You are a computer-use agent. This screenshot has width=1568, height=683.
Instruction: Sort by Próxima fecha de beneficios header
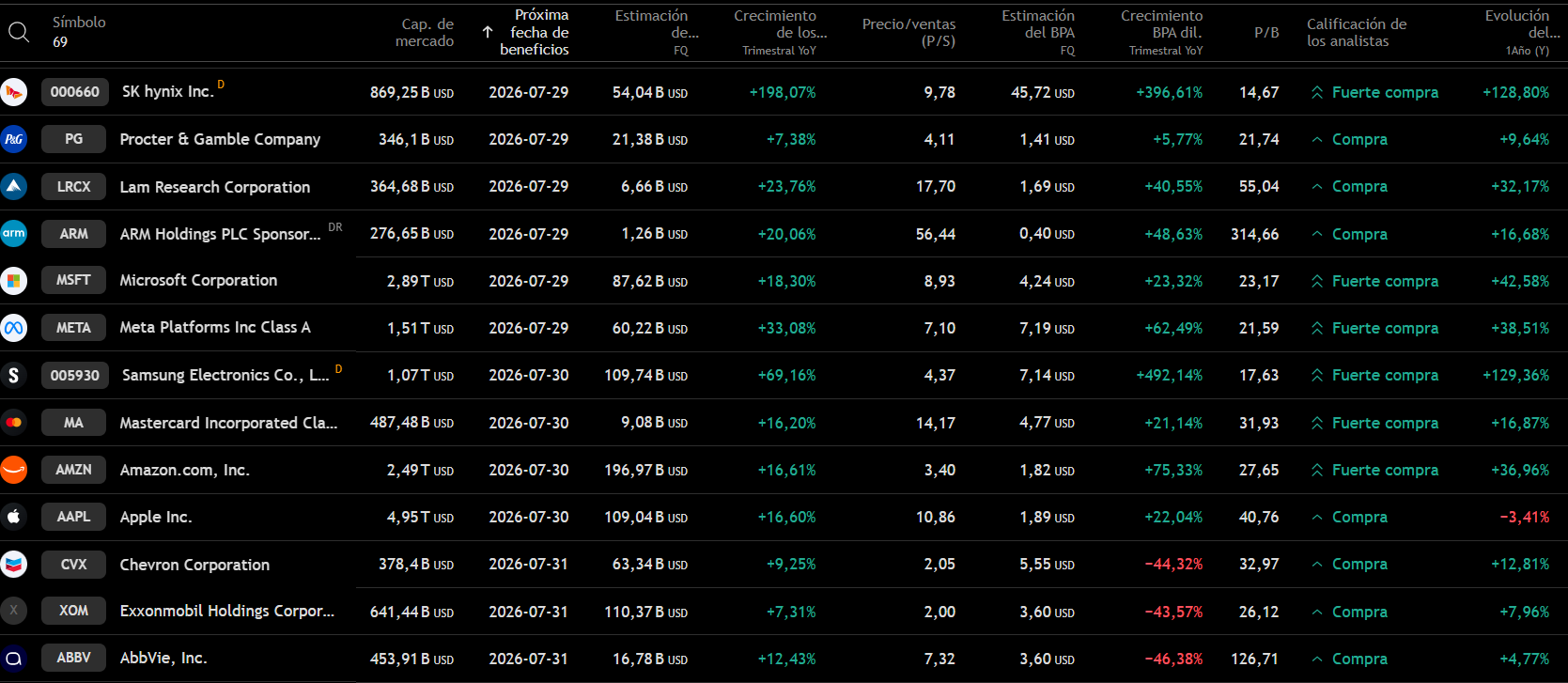pyautogui.click(x=535, y=32)
